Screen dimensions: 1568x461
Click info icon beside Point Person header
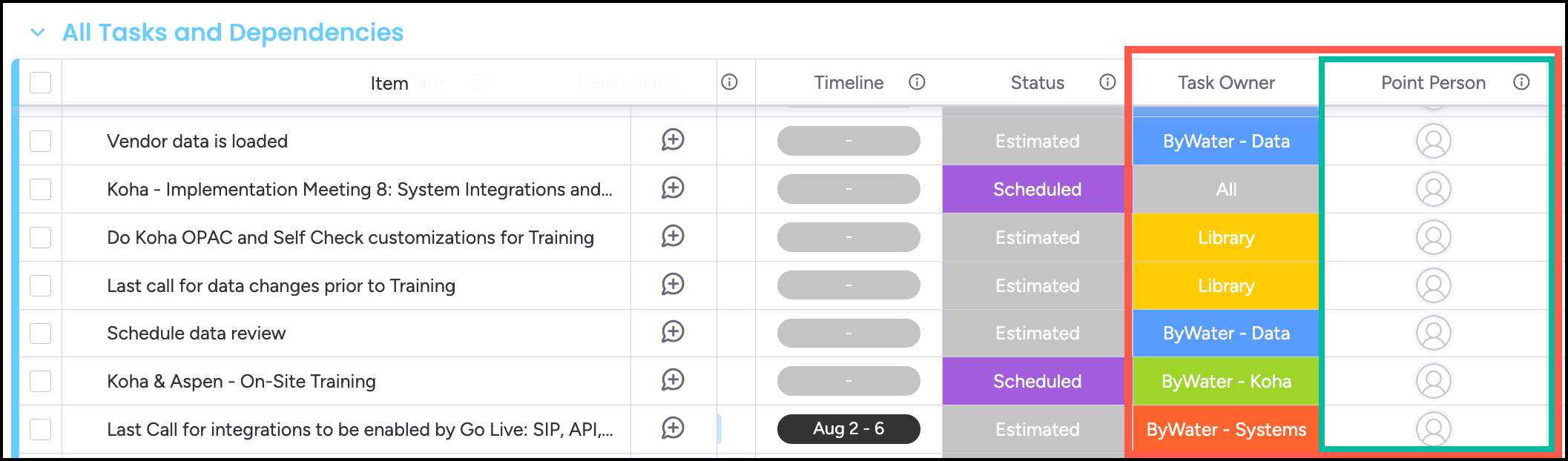point(1521,82)
